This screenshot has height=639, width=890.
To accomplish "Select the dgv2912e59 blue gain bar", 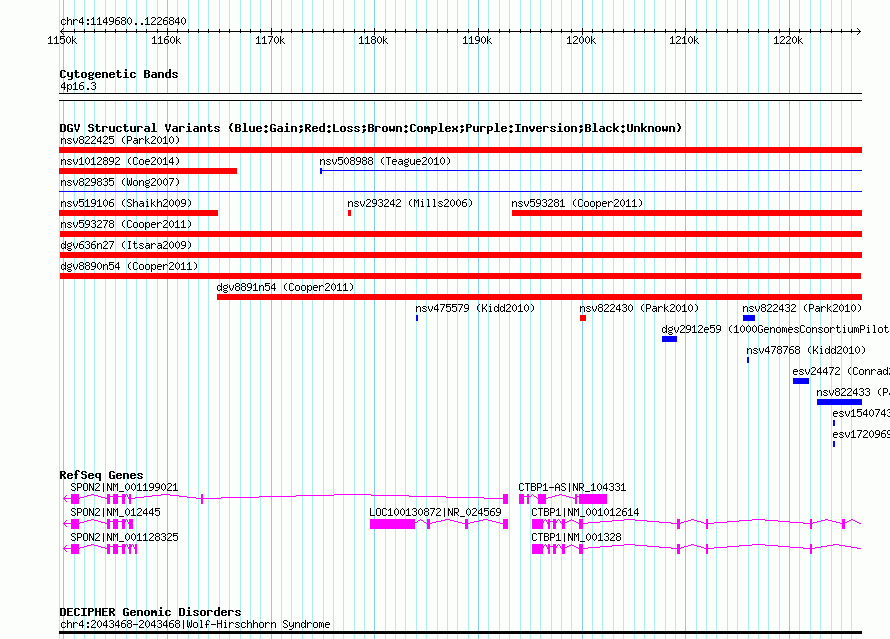I will coord(669,339).
